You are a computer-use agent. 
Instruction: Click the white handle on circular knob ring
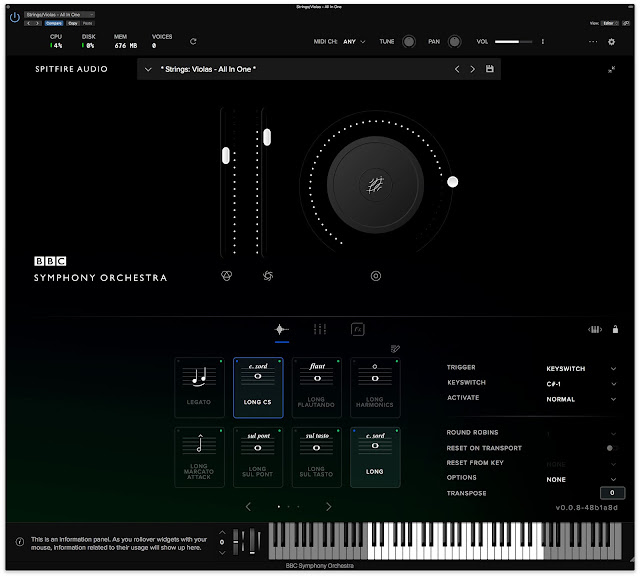coord(452,182)
